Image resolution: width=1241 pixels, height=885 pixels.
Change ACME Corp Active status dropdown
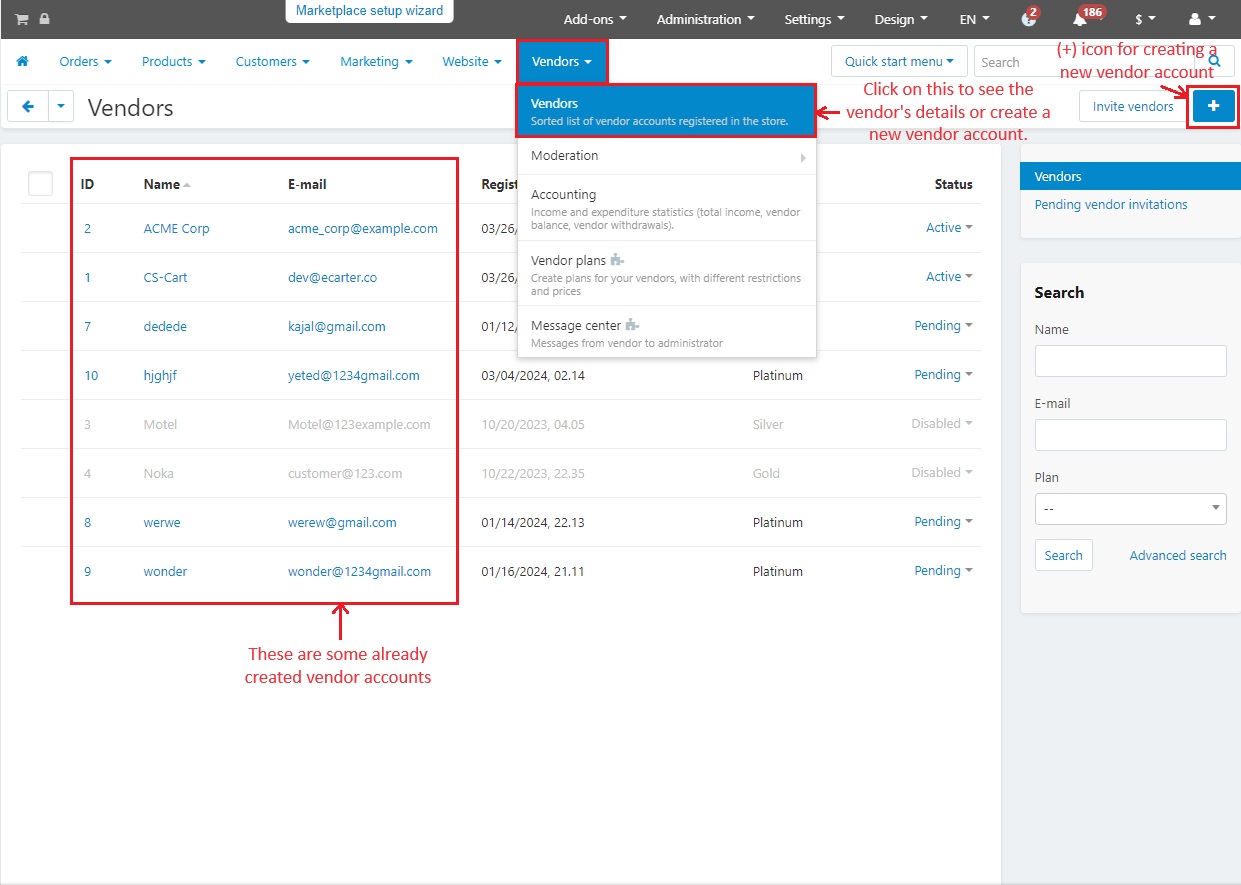tap(949, 228)
